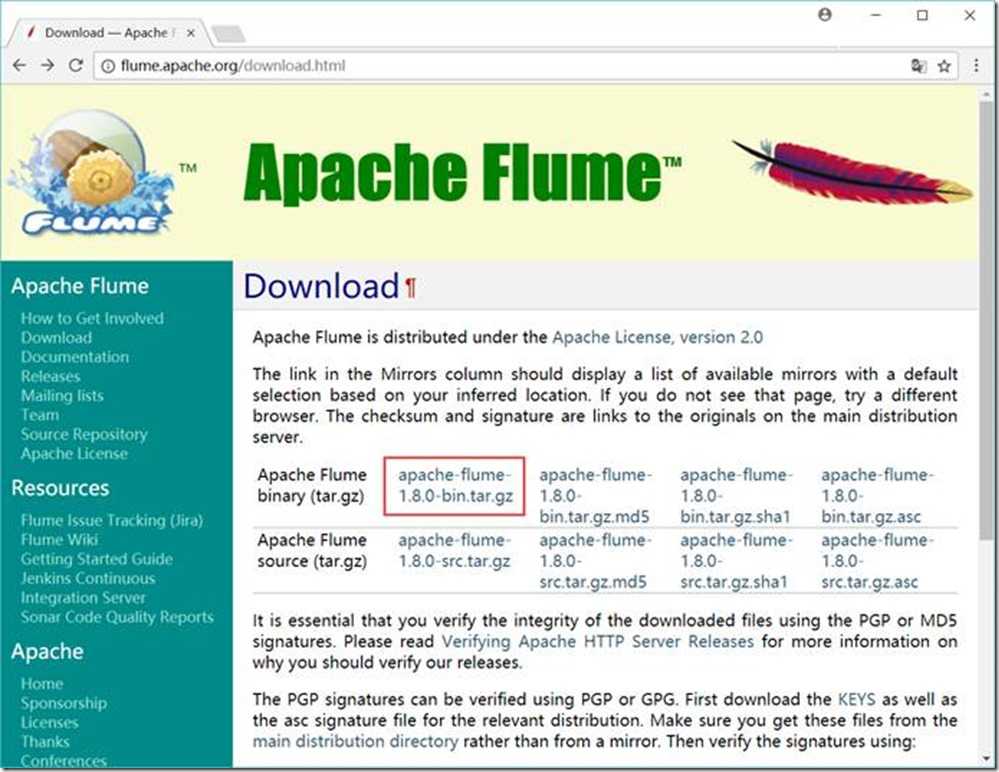Maximize the Chrome window

click(x=922, y=15)
